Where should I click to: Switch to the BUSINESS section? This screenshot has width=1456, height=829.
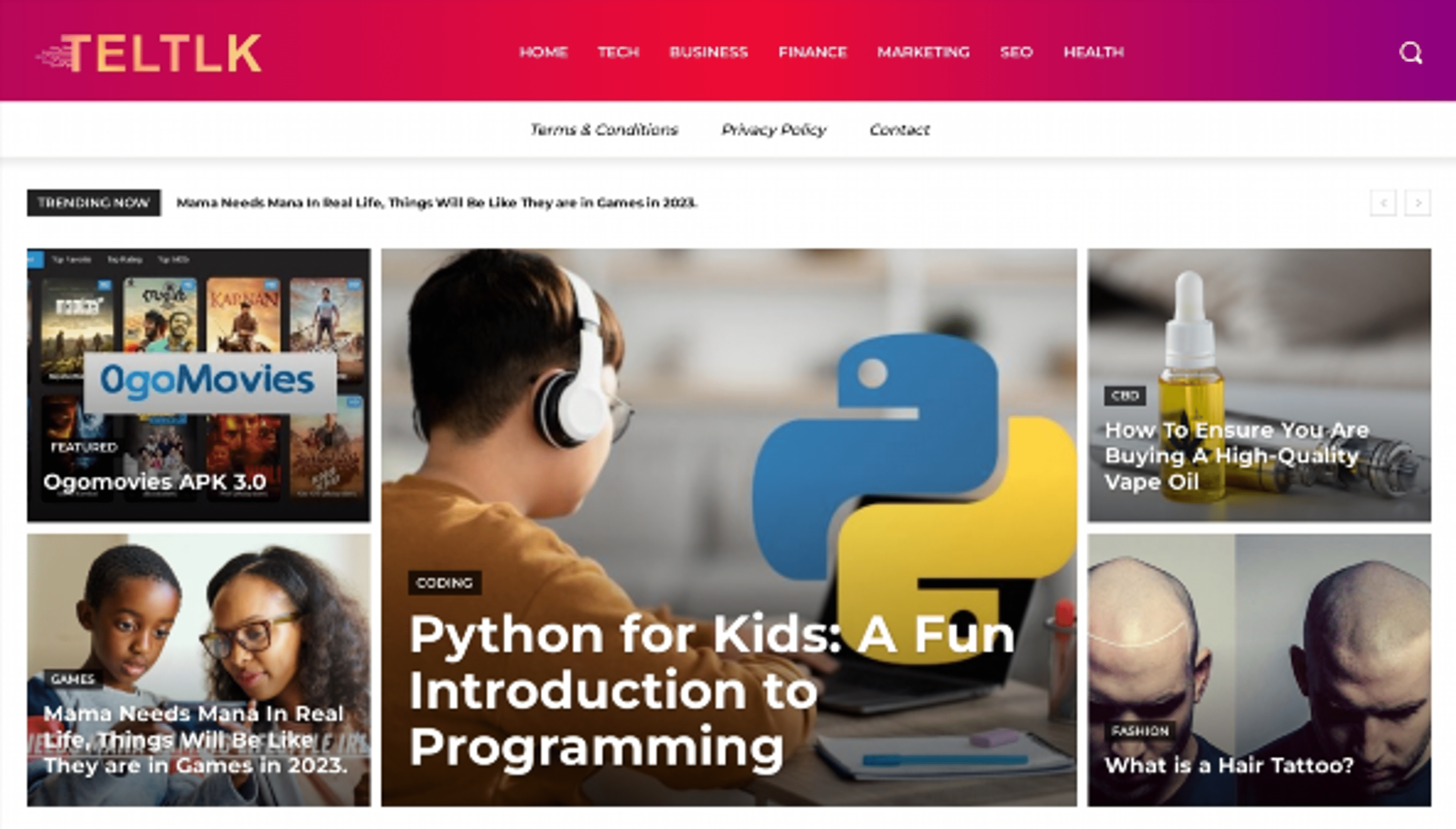[709, 52]
